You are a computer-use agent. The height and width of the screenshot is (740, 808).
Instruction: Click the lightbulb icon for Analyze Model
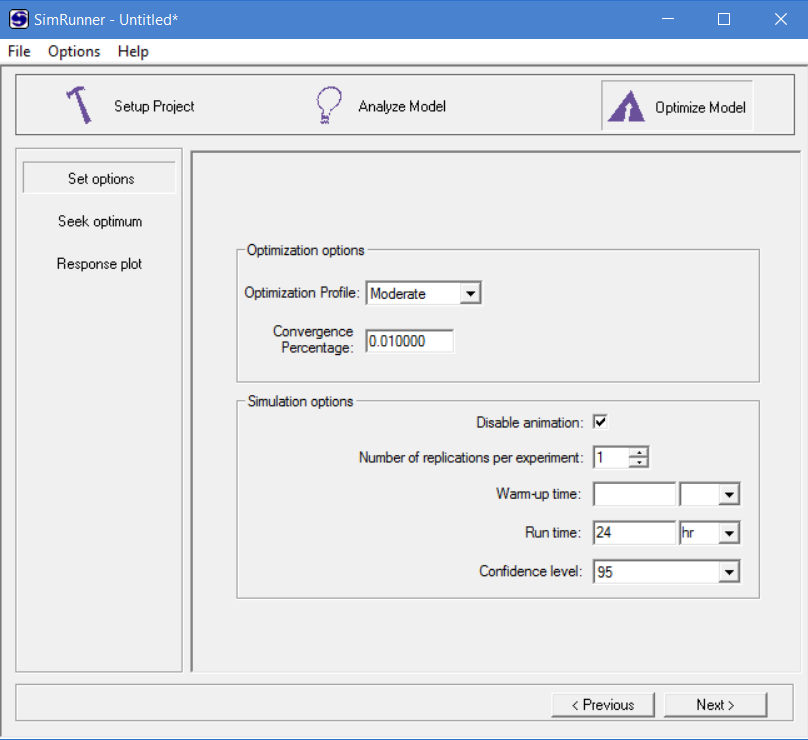click(328, 105)
